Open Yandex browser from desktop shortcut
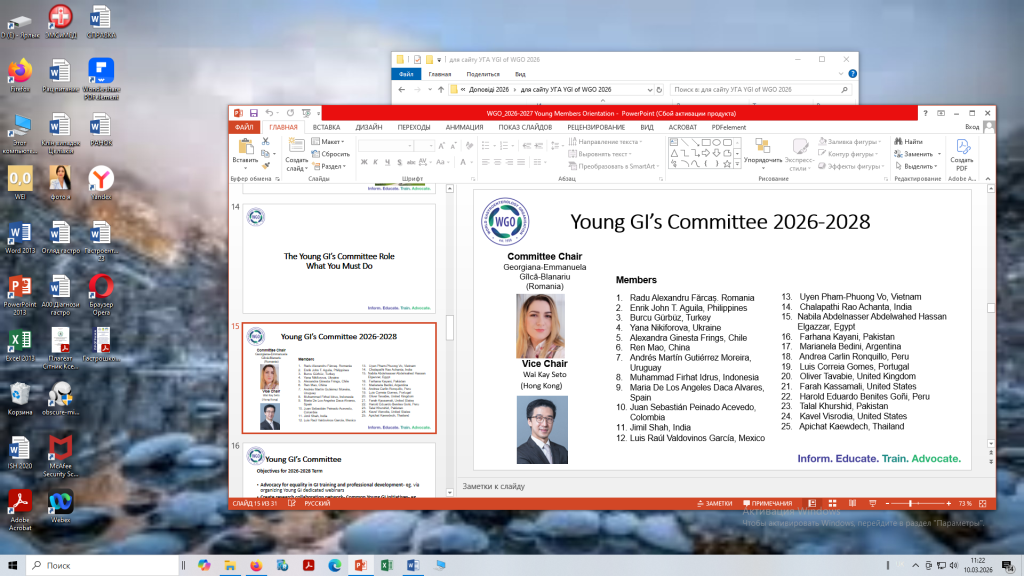Screen dimensions: 1024x576 pyautogui.click(x=101, y=180)
